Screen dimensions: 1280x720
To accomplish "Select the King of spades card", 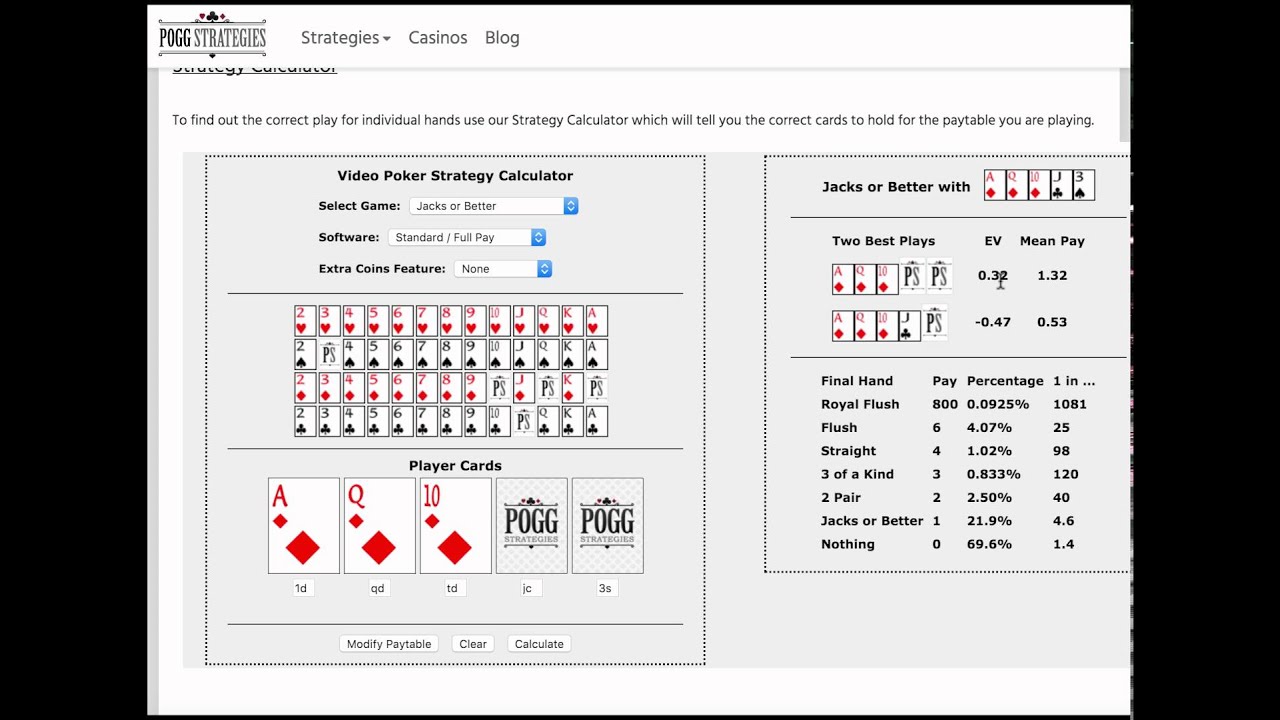I will pos(572,354).
